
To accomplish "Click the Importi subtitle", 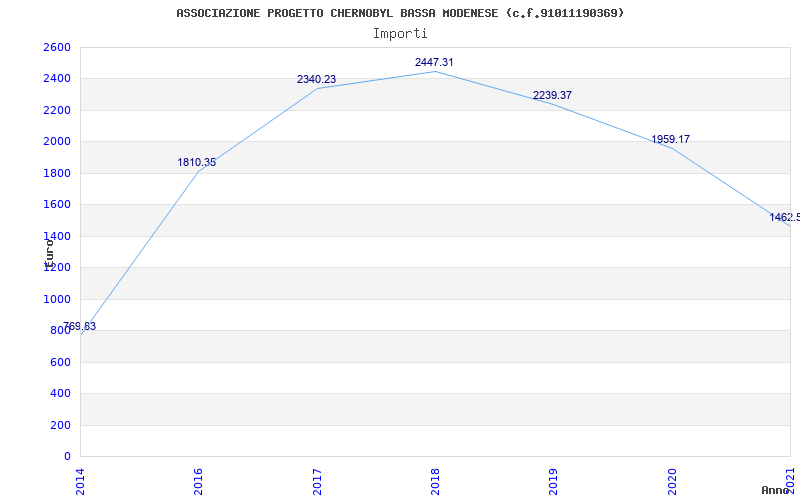I will coord(400,34).
